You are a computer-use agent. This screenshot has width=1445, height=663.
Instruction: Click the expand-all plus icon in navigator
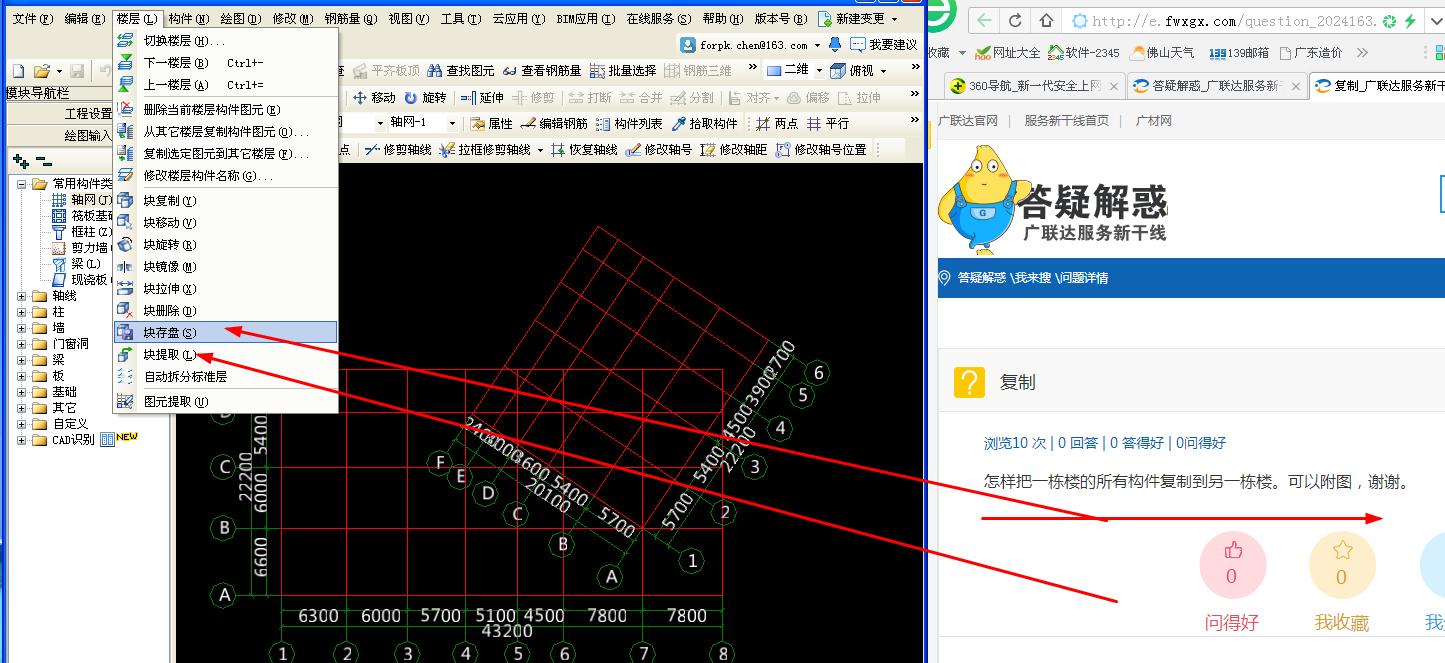pyautogui.click(x=20, y=161)
